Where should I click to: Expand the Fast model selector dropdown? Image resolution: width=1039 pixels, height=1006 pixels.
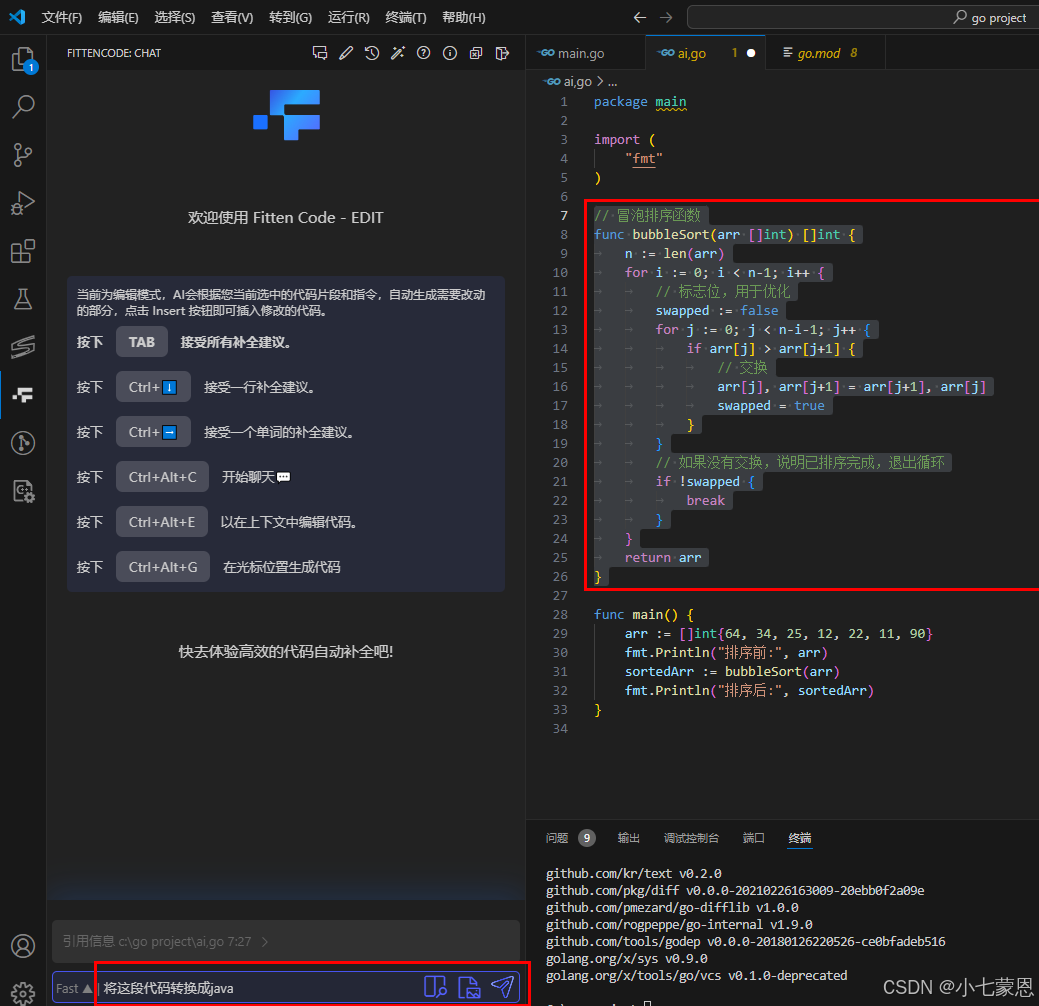click(74, 988)
